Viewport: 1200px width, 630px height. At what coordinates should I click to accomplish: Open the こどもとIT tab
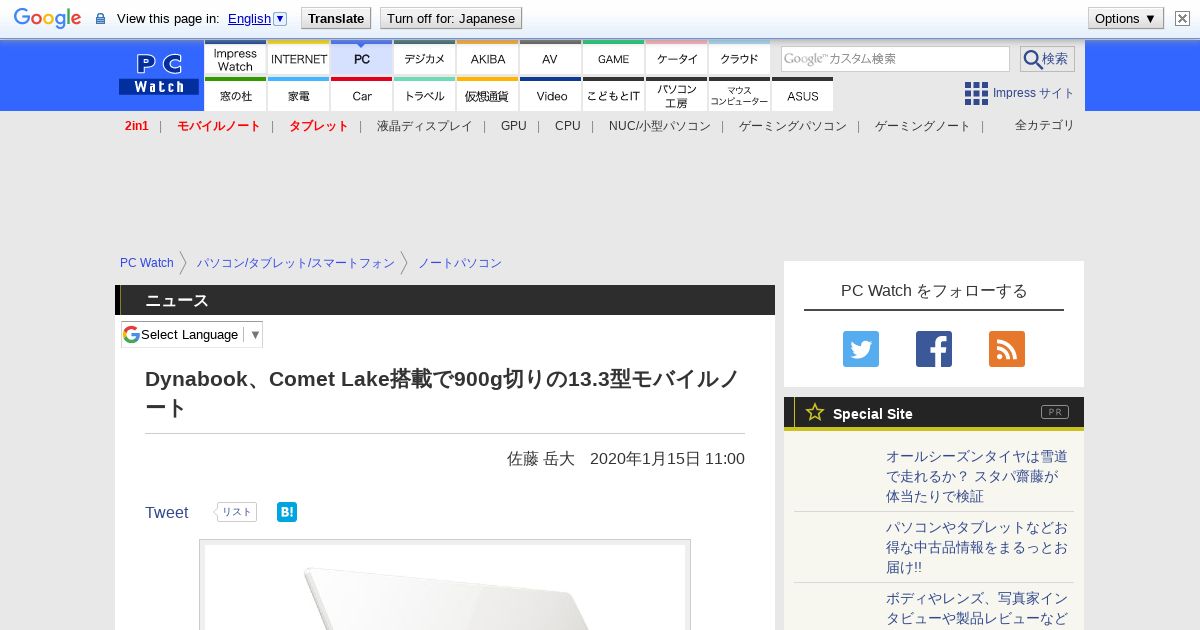[614, 95]
